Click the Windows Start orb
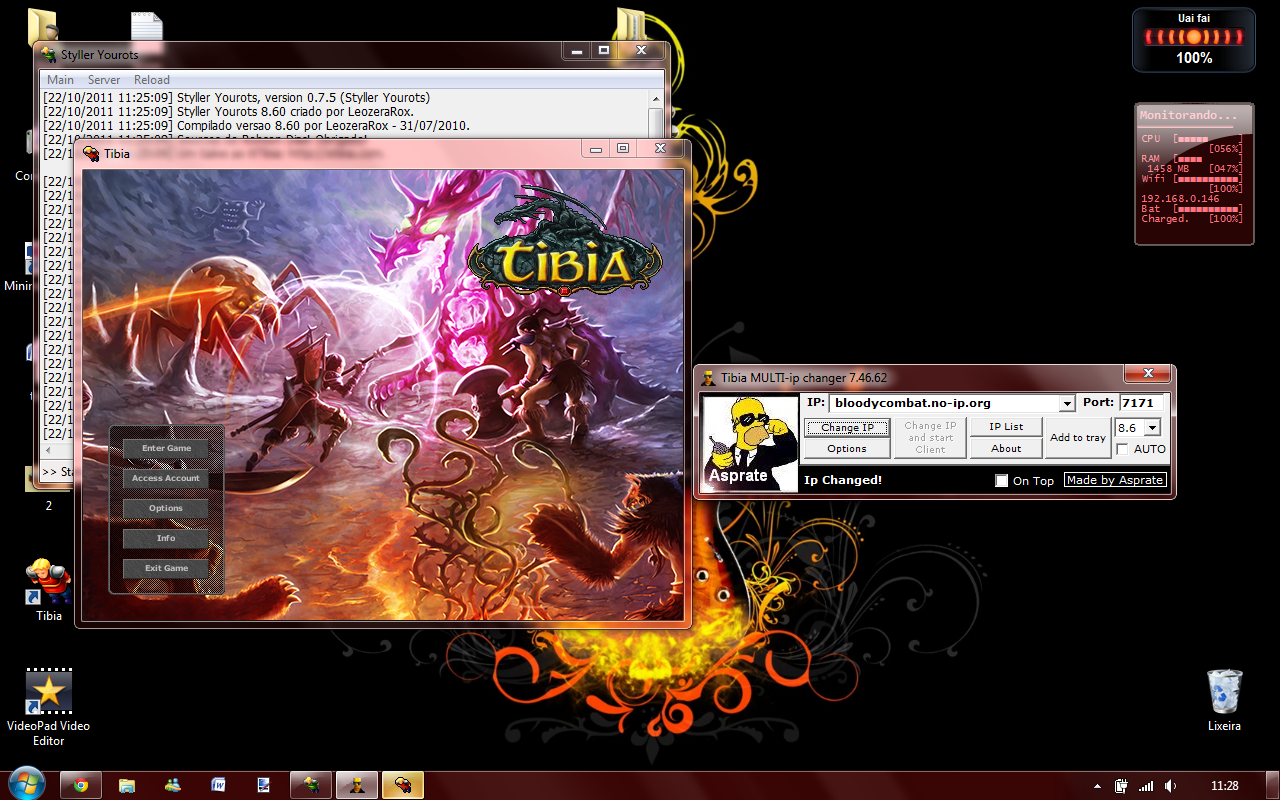 click(26, 785)
